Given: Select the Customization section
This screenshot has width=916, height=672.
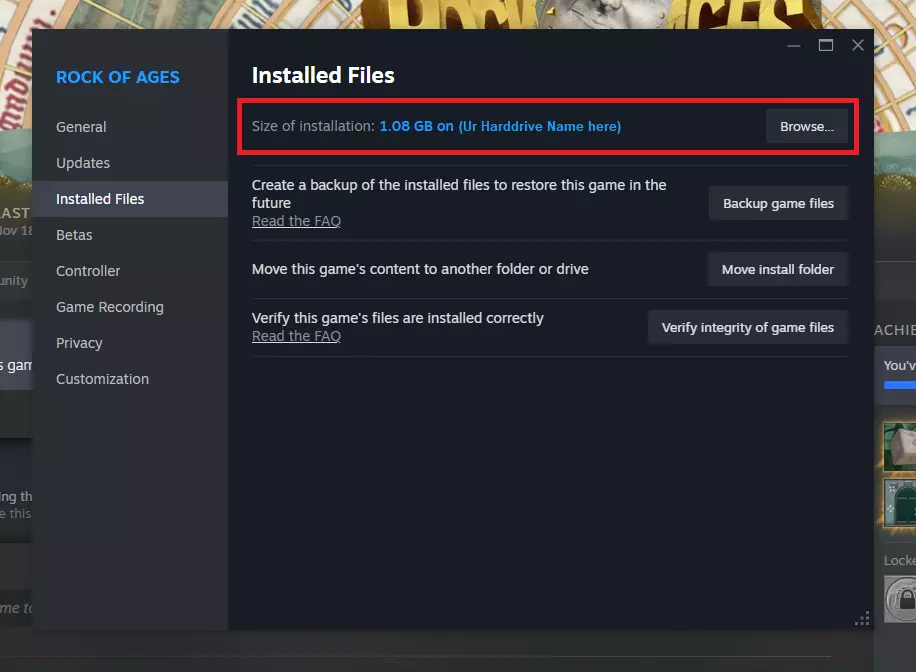Looking at the screenshot, I should 102,379.
